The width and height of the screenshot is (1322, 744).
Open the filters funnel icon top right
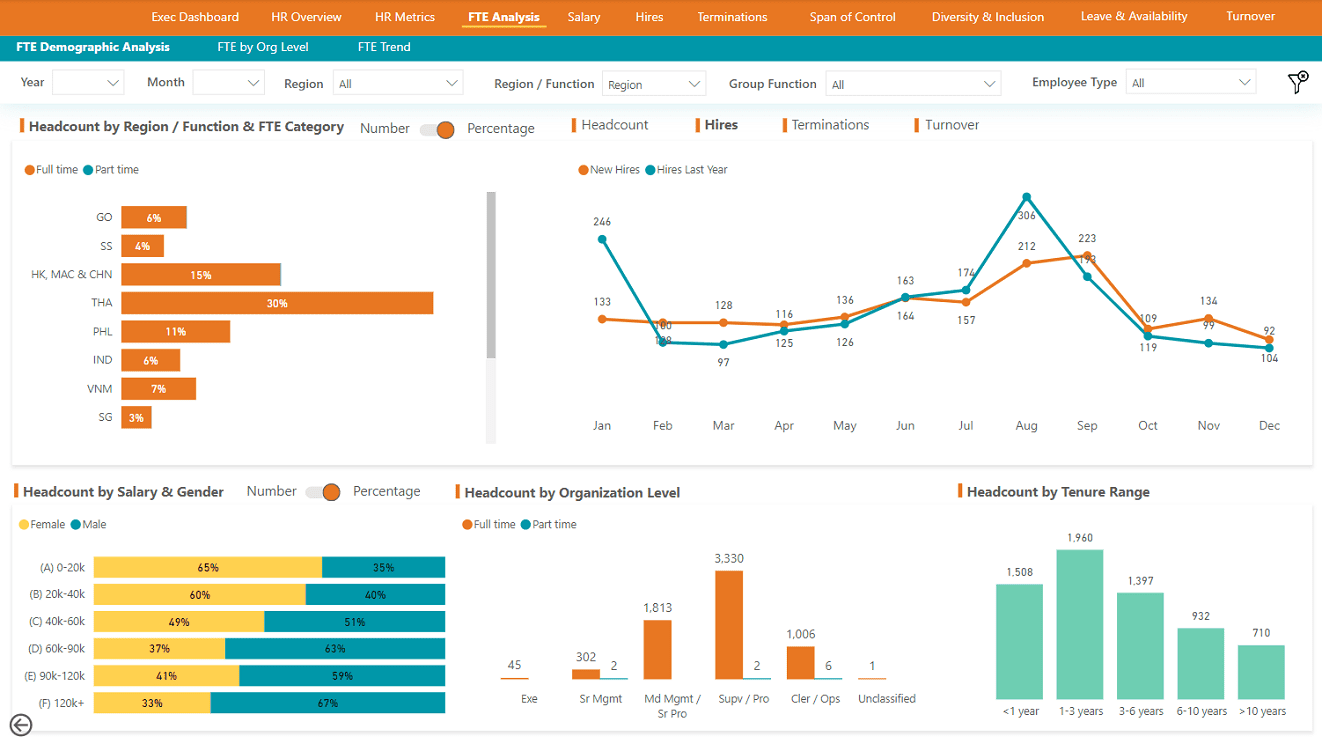[1297, 84]
